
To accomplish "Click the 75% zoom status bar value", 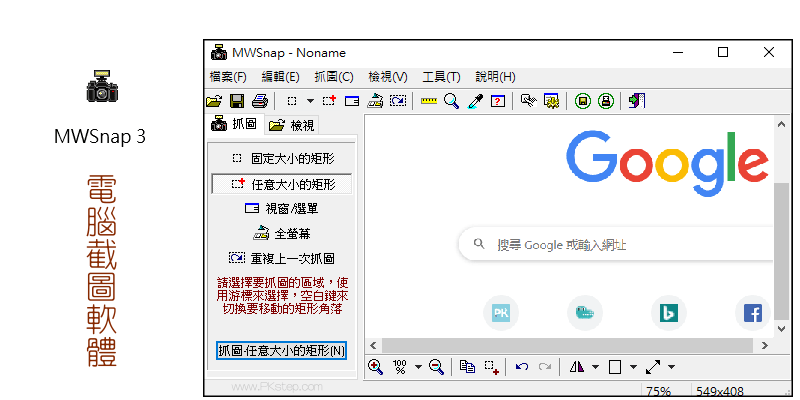I will (x=658, y=392).
